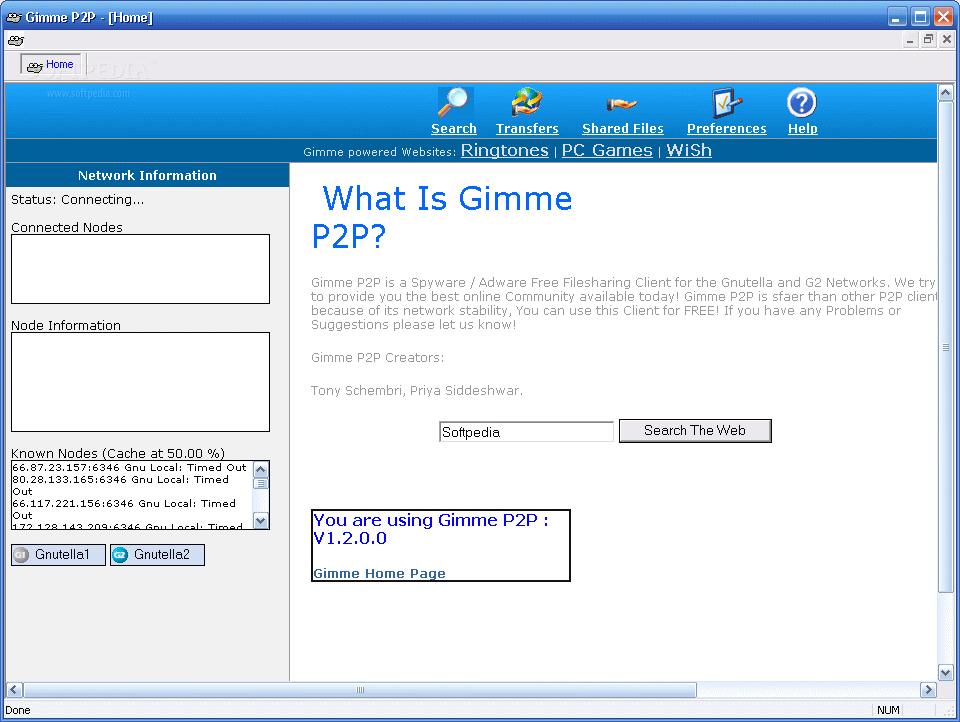The height and width of the screenshot is (722, 960).
Task: Click the Shared Files hand icon
Action: 621,104
